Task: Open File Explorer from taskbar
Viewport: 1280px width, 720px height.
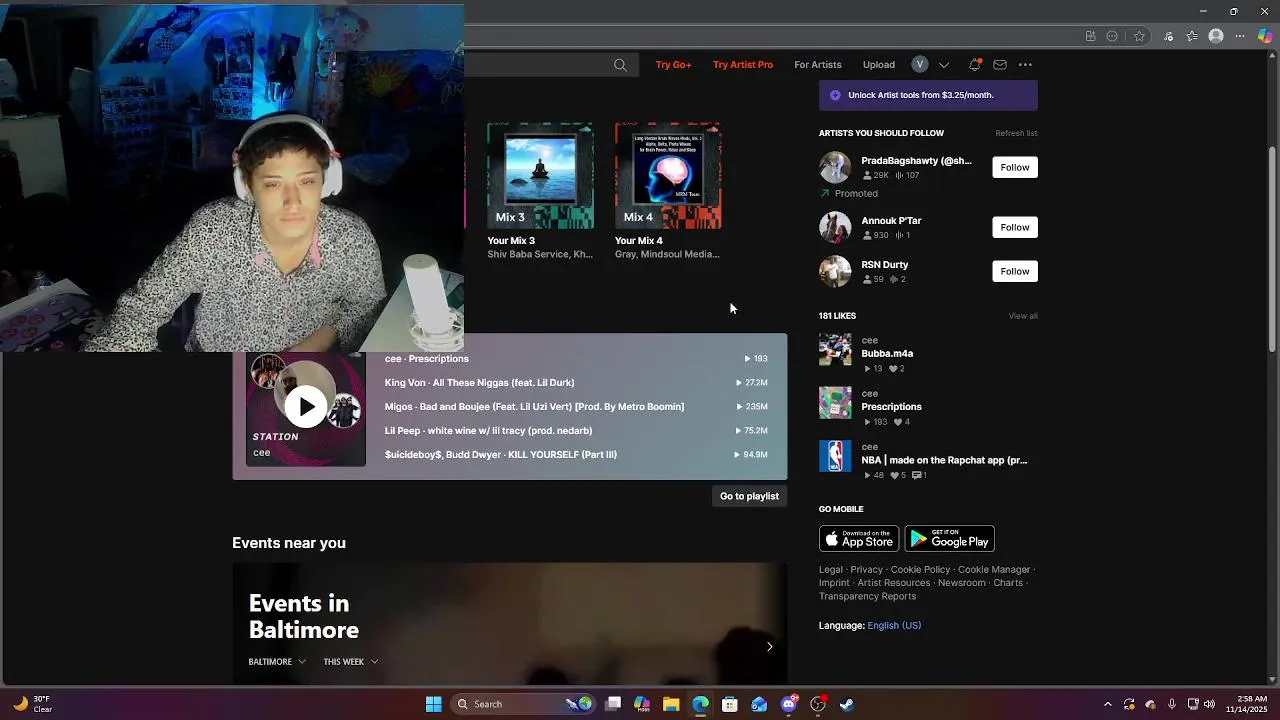Action: click(x=671, y=704)
